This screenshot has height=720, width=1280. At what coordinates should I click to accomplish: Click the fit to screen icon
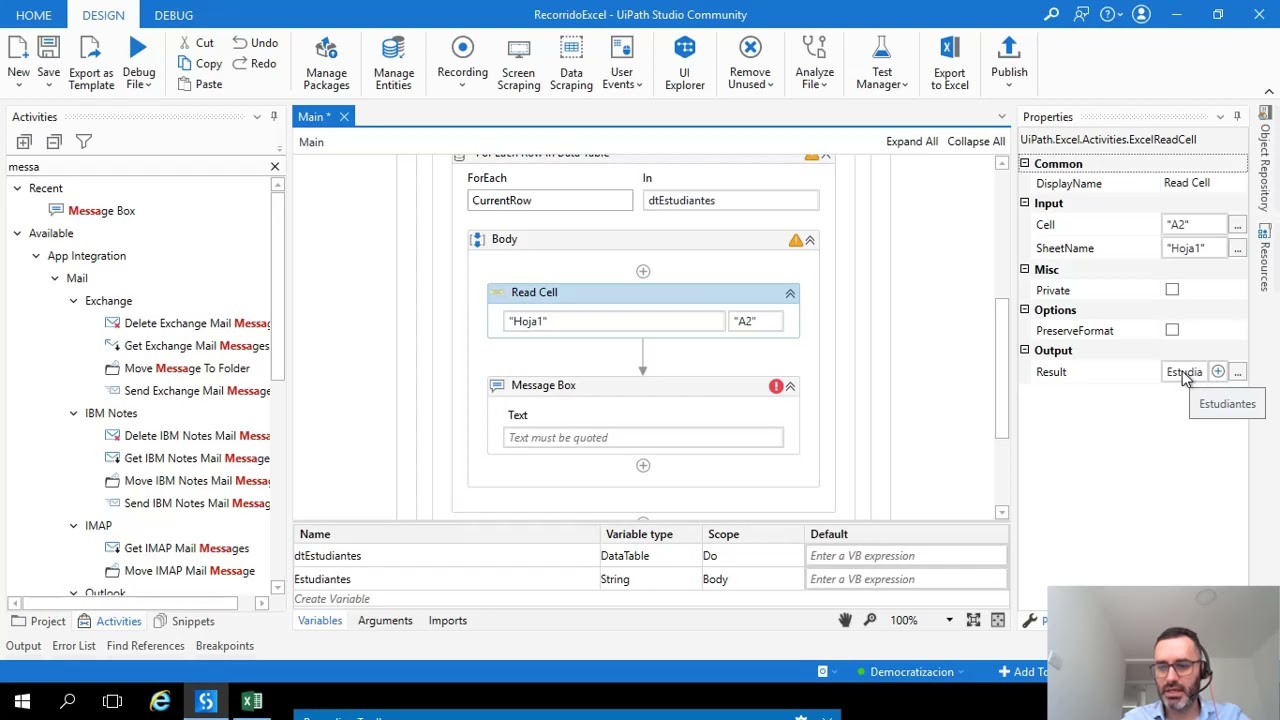pyautogui.click(x=973, y=620)
